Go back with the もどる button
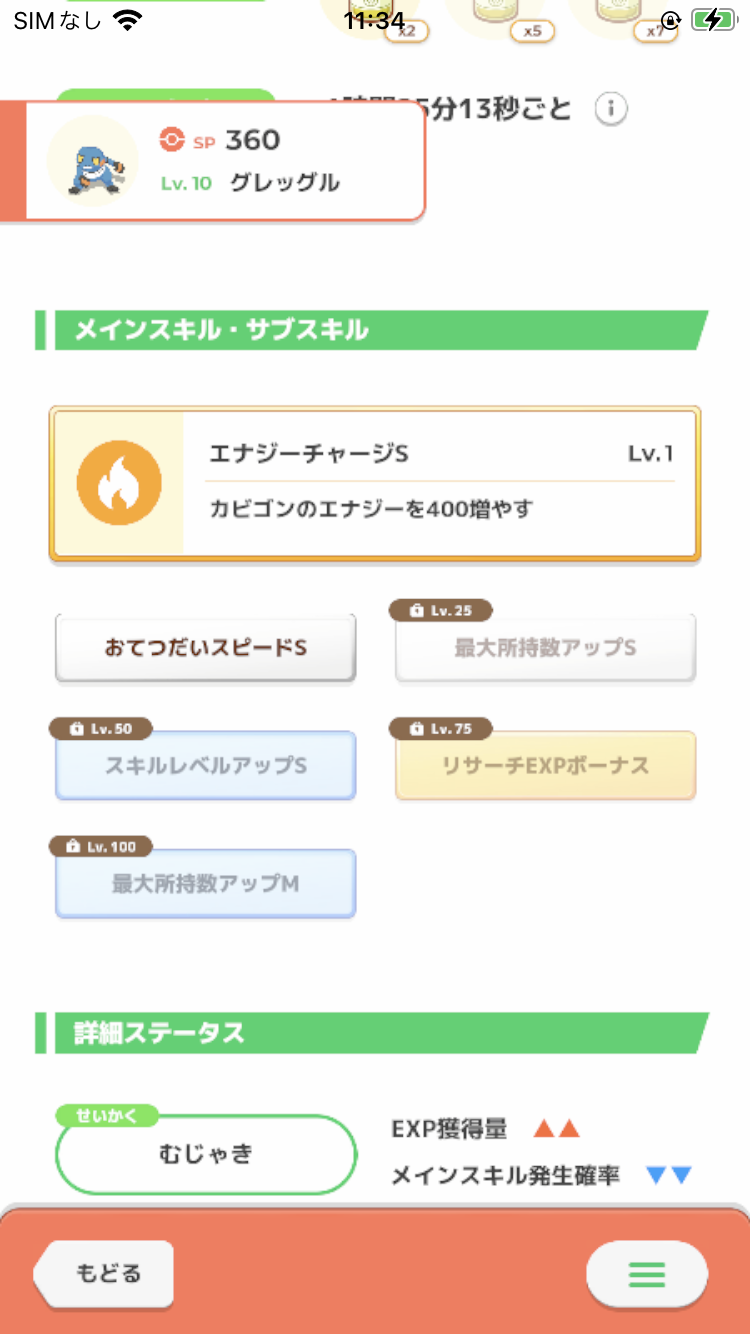This screenshot has height=1334, width=750. click(104, 1274)
